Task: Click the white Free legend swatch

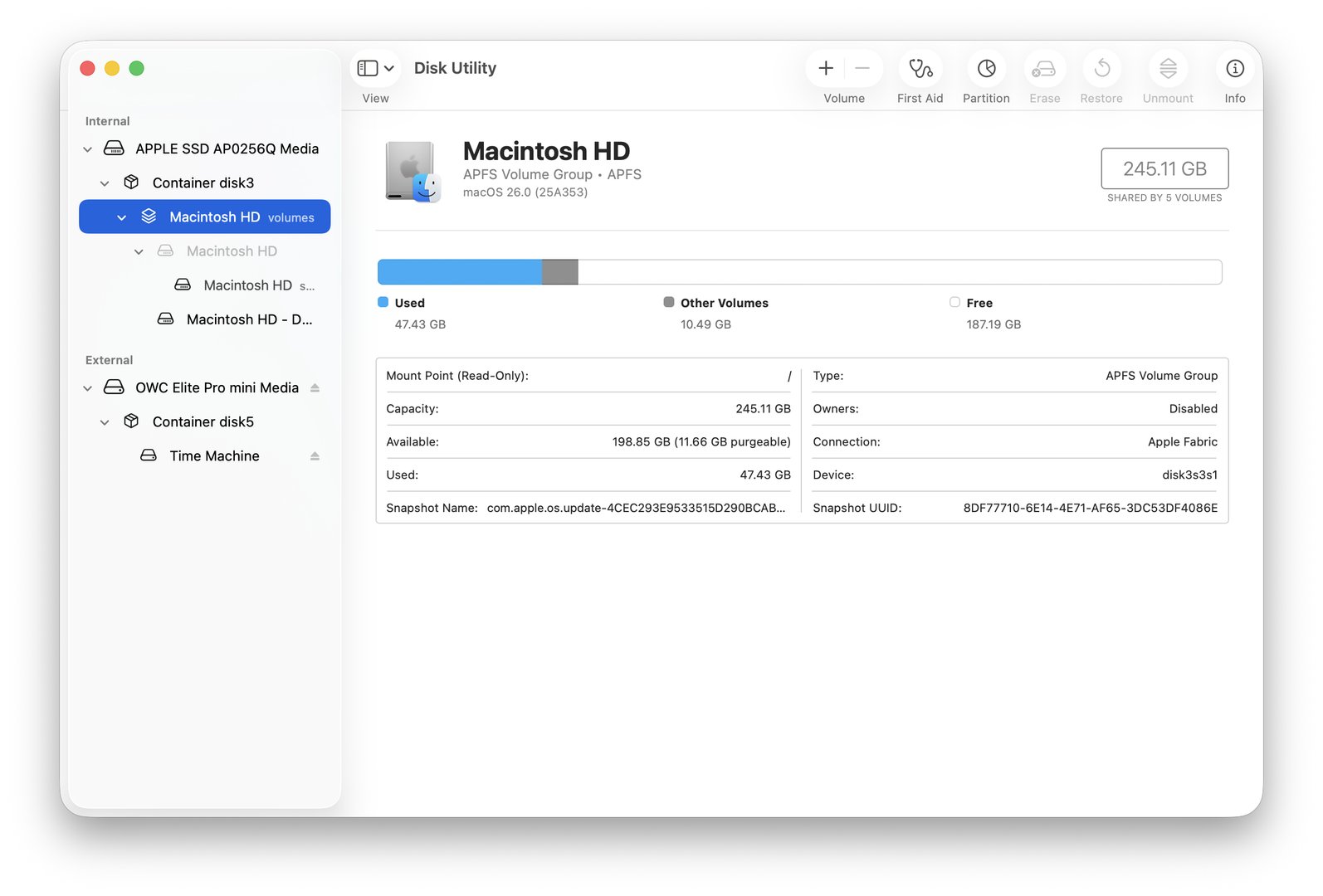Action: [954, 302]
